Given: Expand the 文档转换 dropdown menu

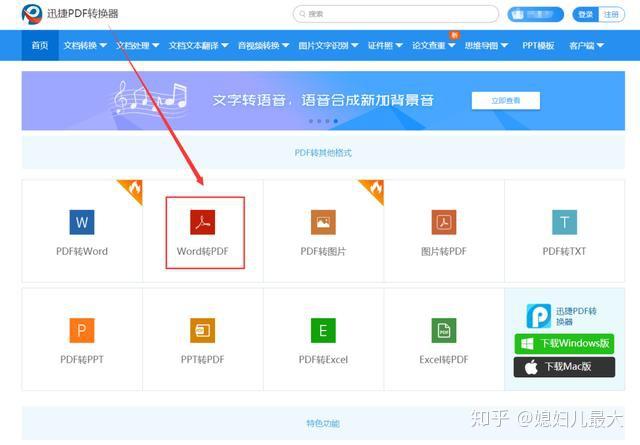Looking at the screenshot, I should (85, 45).
